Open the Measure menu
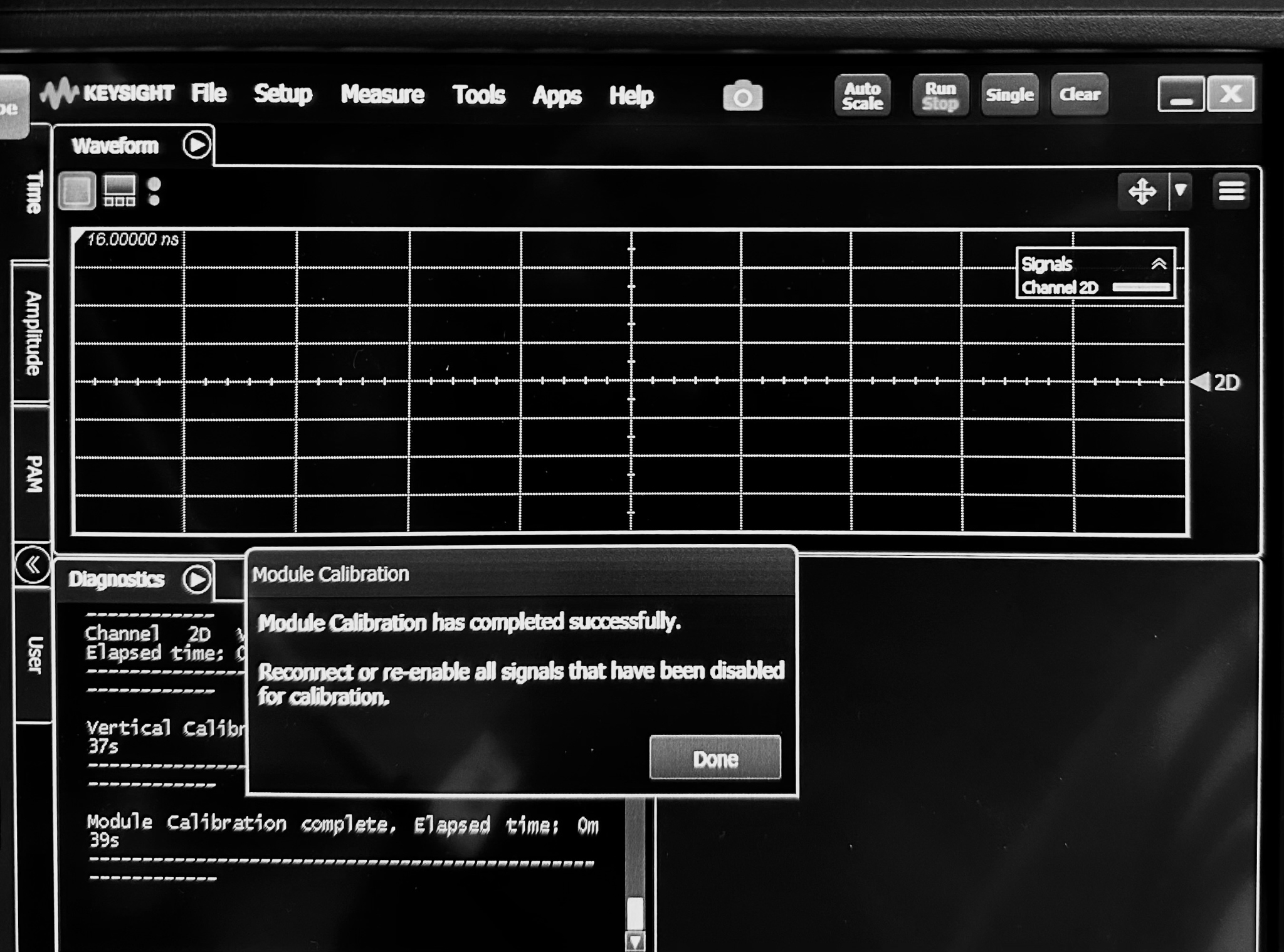 382,95
